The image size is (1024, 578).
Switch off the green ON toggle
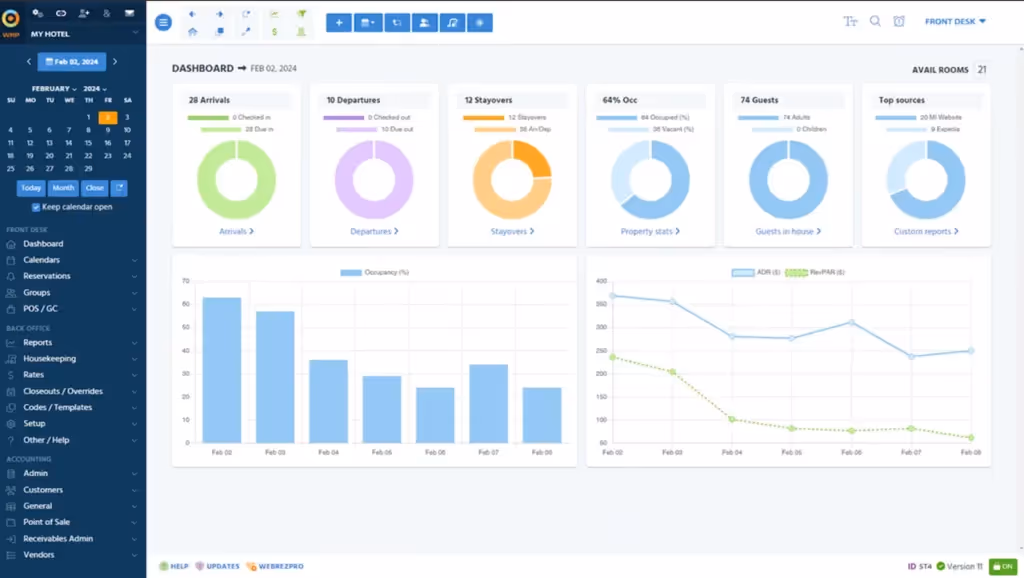(x=1003, y=565)
